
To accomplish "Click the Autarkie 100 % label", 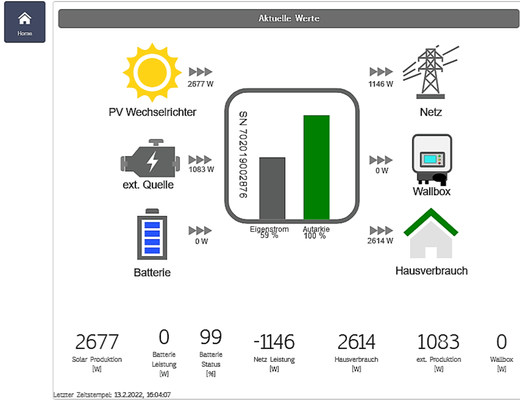I will click(316, 232).
